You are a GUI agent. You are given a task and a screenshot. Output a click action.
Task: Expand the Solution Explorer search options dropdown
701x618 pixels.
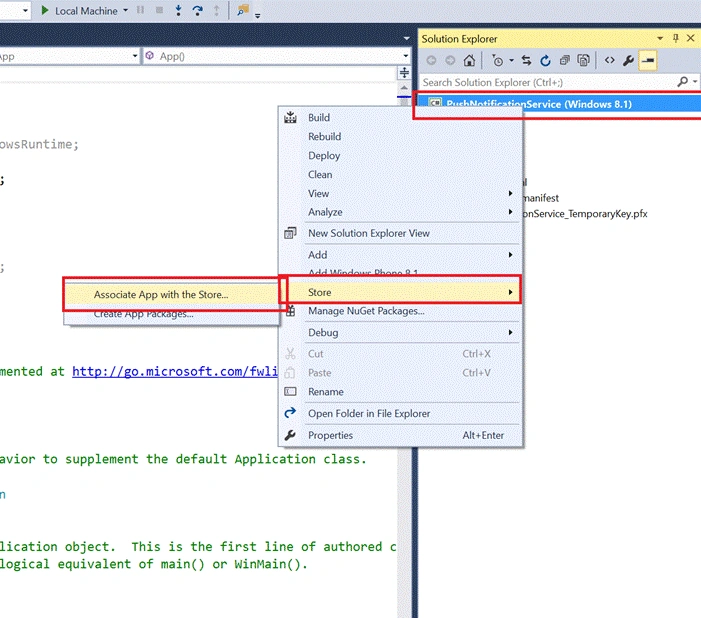click(695, 82)
